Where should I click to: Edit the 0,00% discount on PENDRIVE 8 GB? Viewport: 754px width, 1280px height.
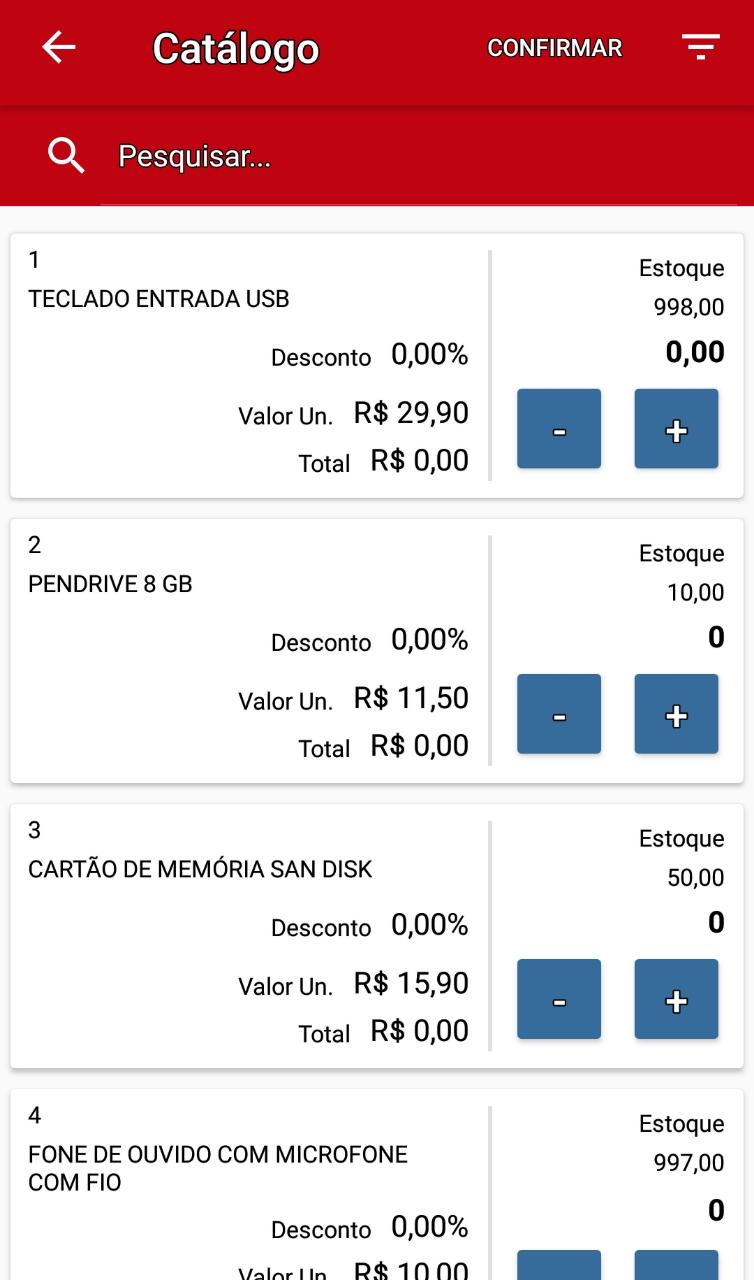[x=429, y=640]
